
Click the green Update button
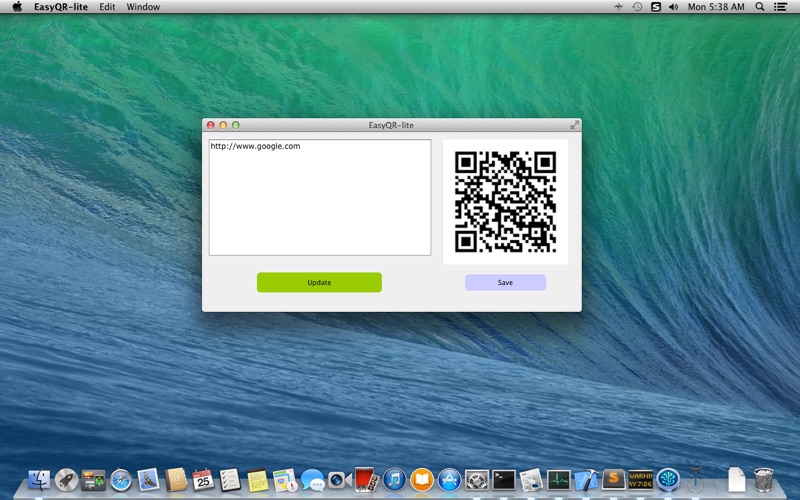click(319, 282)
